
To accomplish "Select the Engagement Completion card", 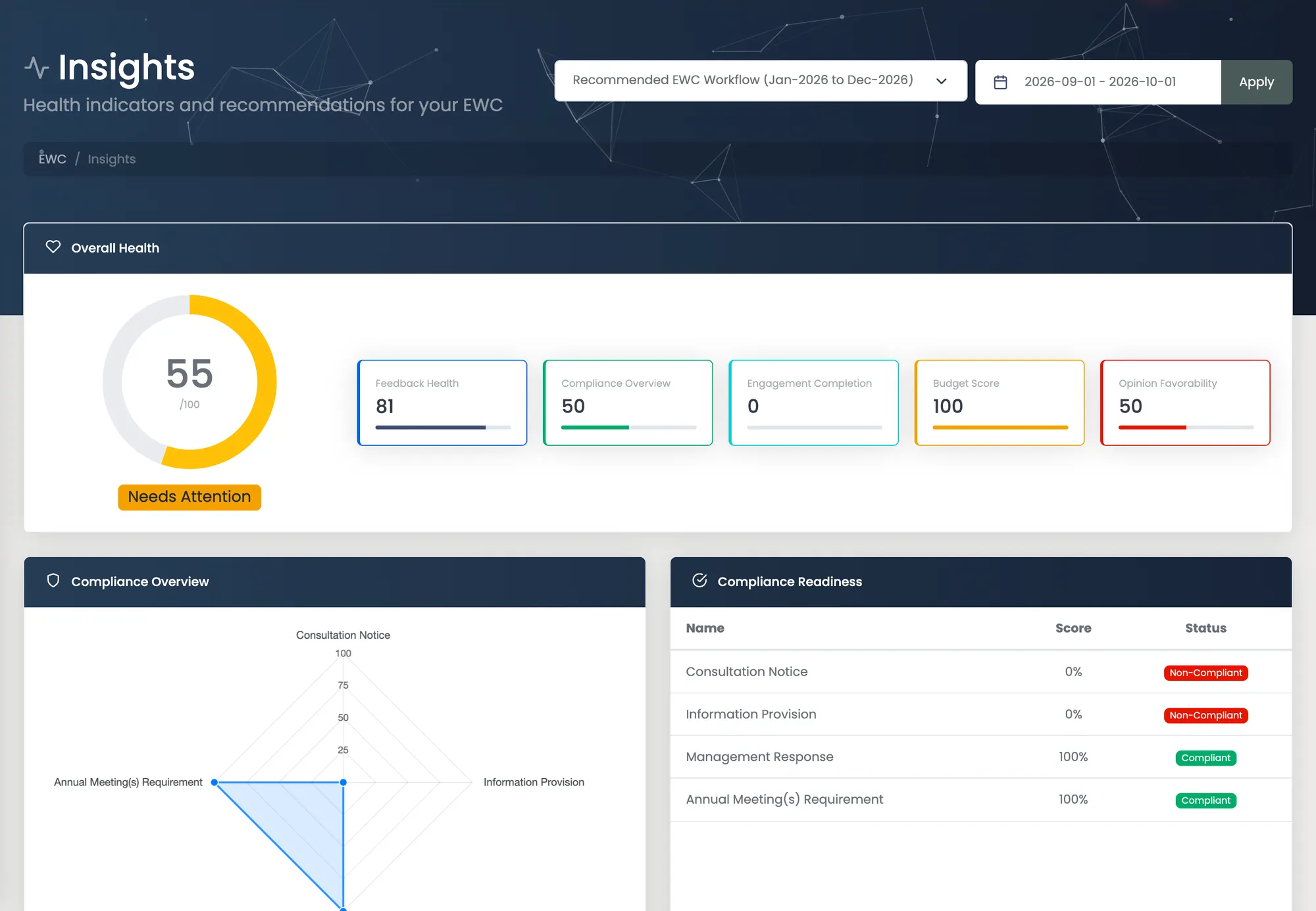I will click(x=814, y=403).
